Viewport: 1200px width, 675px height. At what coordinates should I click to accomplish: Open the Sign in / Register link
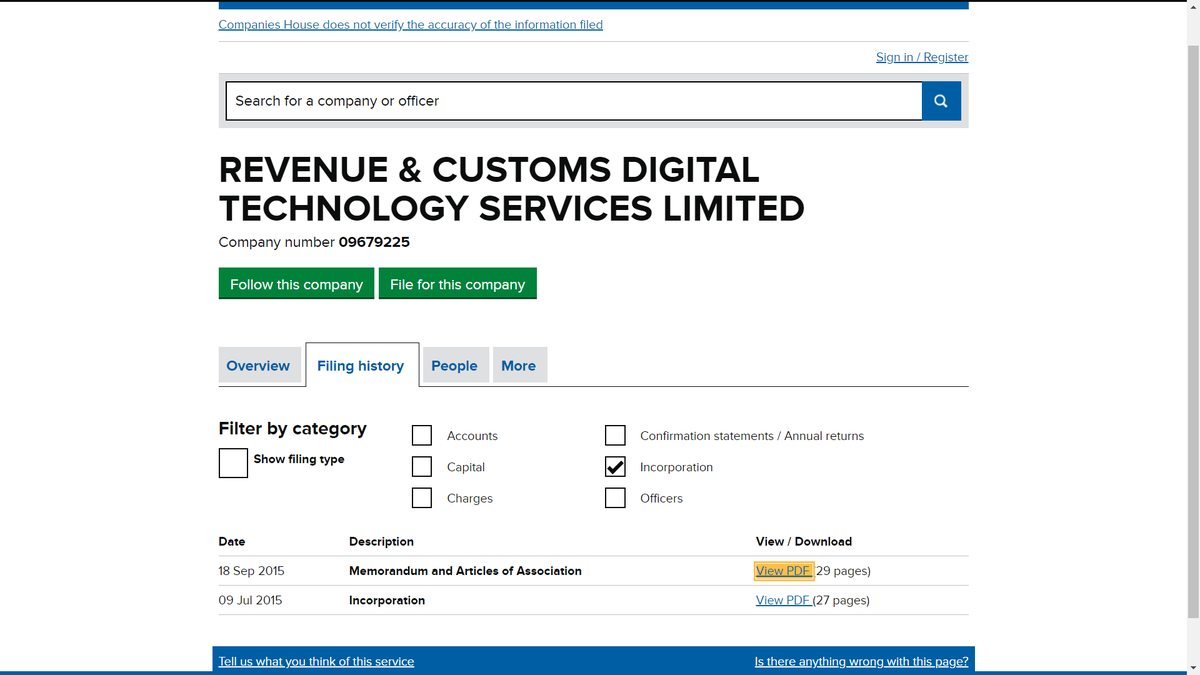(922, 57)
